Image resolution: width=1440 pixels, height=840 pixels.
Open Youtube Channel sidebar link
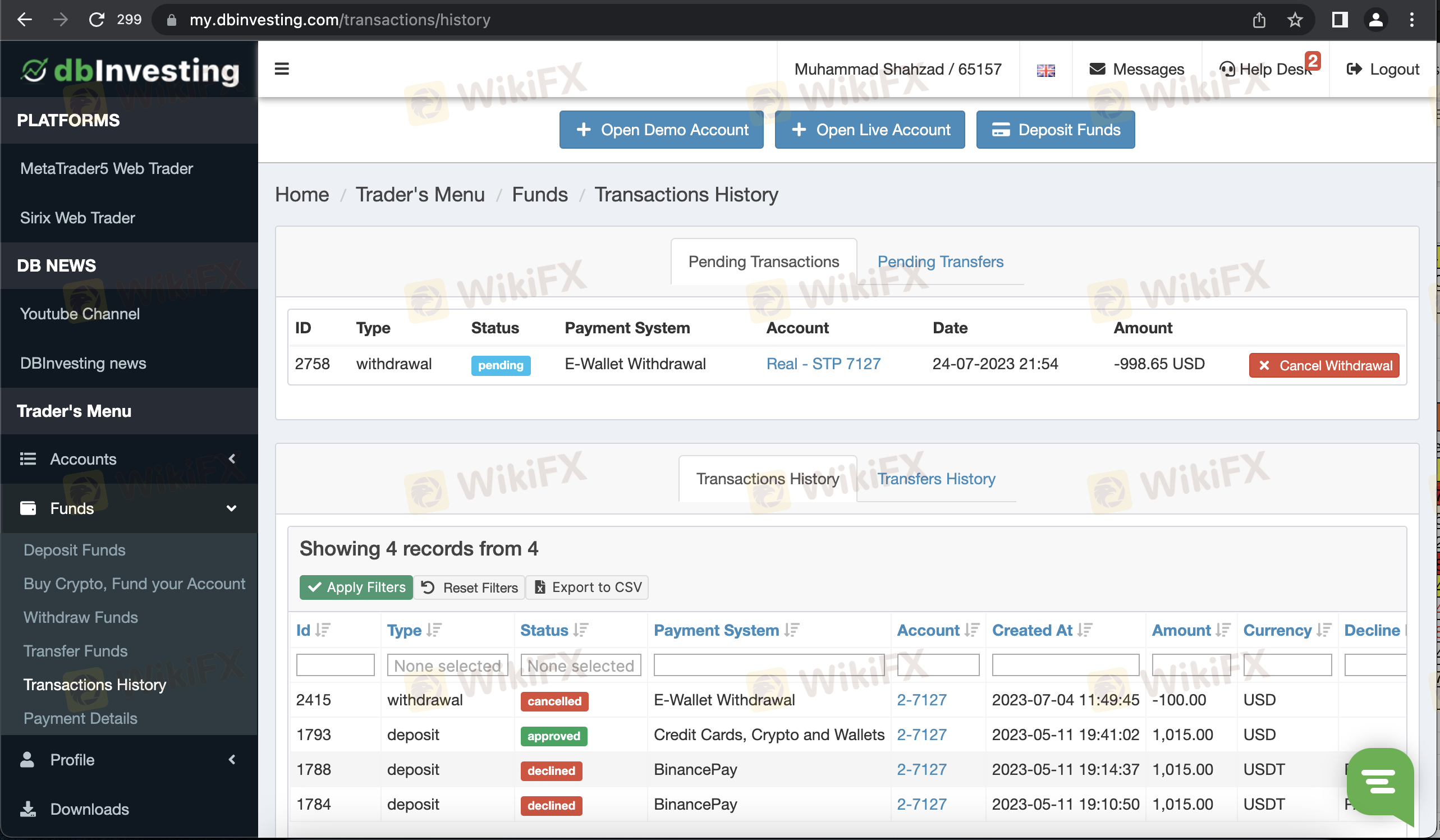coord(80,314)
